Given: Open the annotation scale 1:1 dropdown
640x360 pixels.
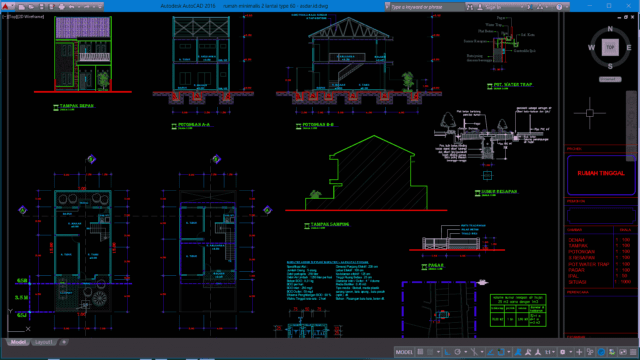Looking at the screenshot, I should pyautogui.click(x=549, y=352).
